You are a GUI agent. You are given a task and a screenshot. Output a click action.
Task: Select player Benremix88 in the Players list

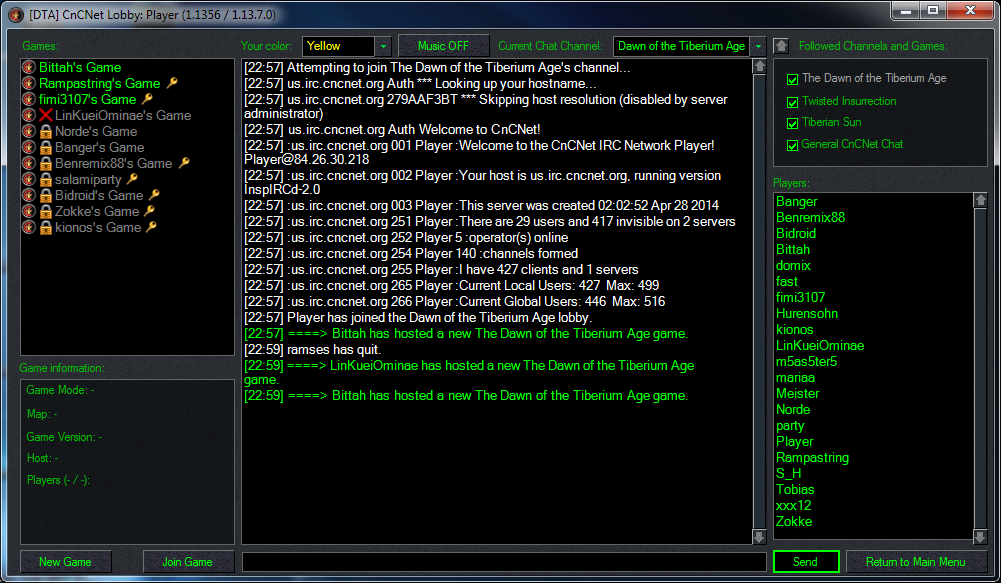[810, 218]
